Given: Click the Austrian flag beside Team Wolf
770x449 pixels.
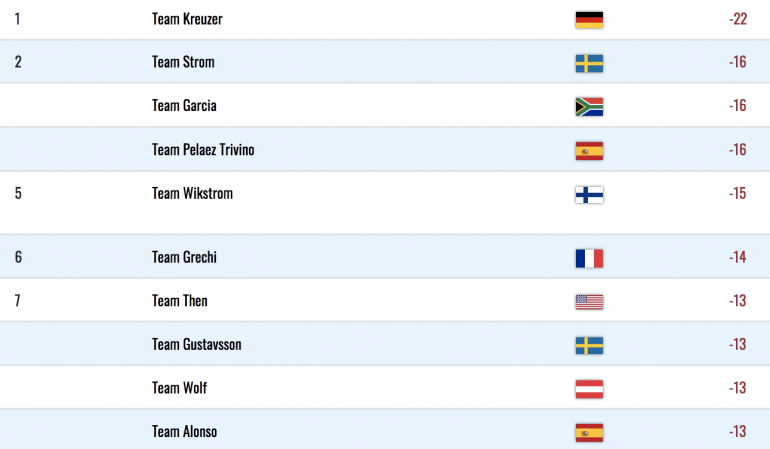Looking at the screenshot, I should [x=589, y=389].
